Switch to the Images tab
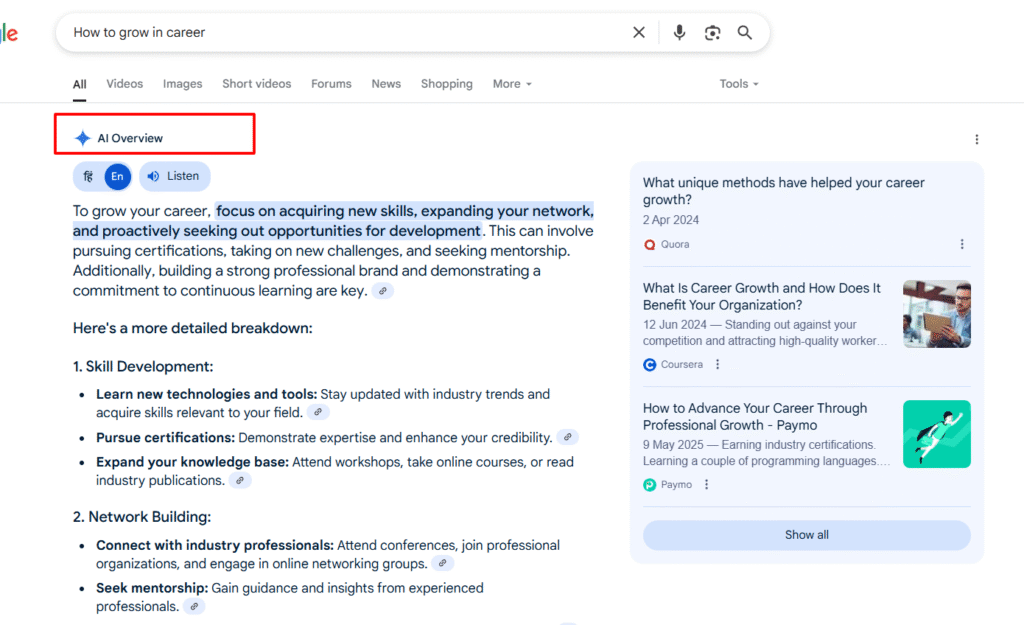1024x625 pixels. click(182, 84)
